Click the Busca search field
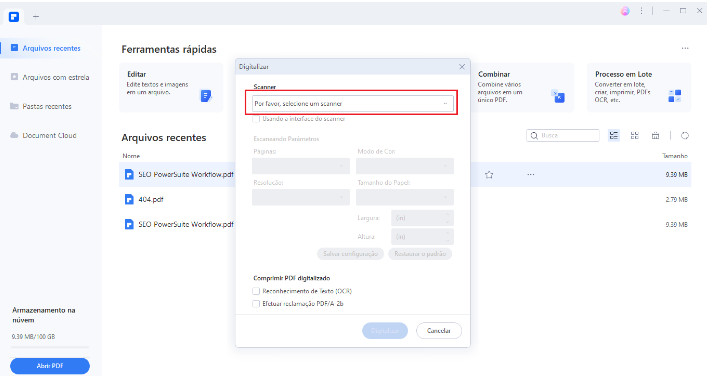 [x=563, y=135]
